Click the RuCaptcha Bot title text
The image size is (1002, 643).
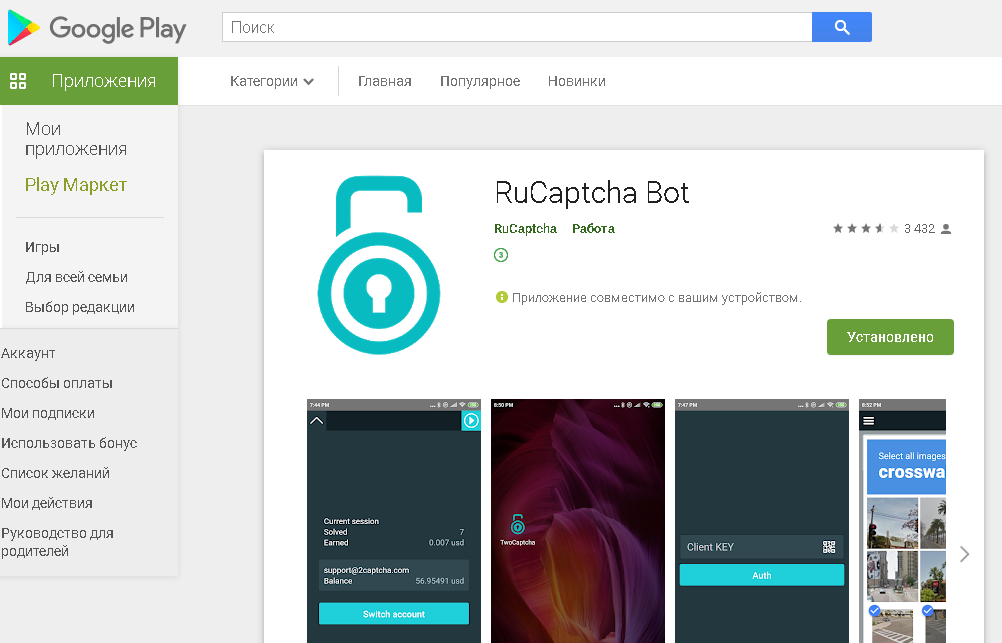point(592,193)
